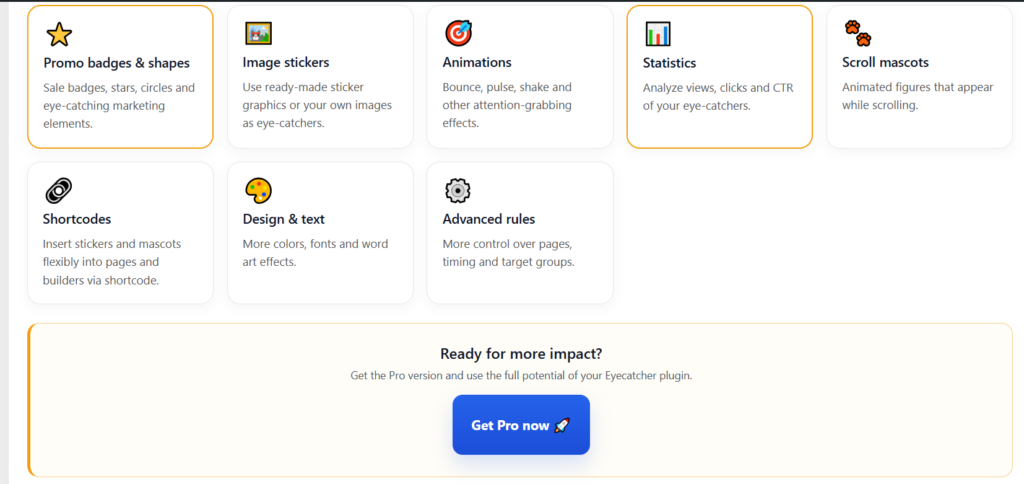
Task: Select the Design & text heading
Action: pos(284,219)
